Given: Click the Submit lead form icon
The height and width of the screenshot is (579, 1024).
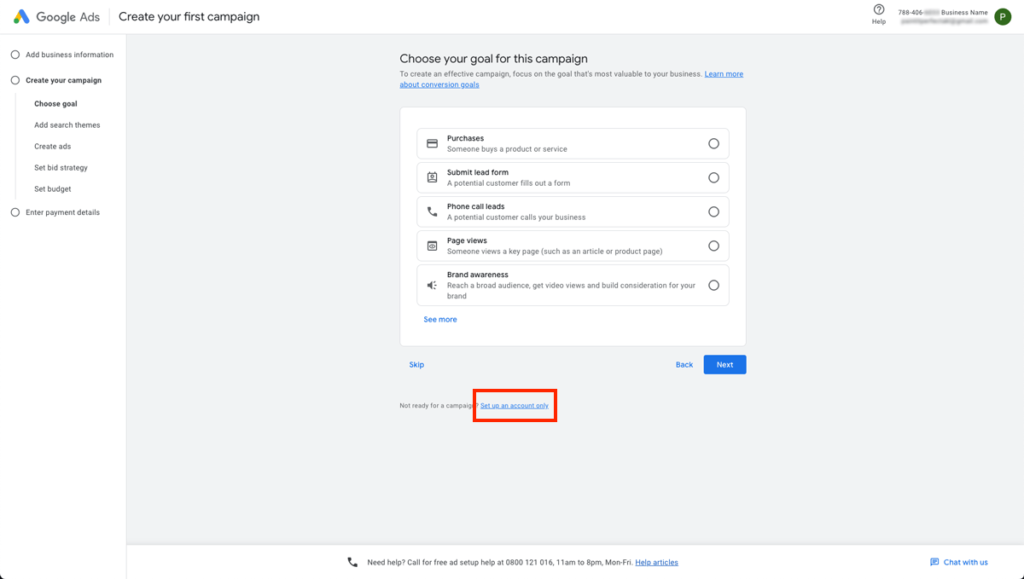Looking at the screenshot, I should click(x=432, y=178).
